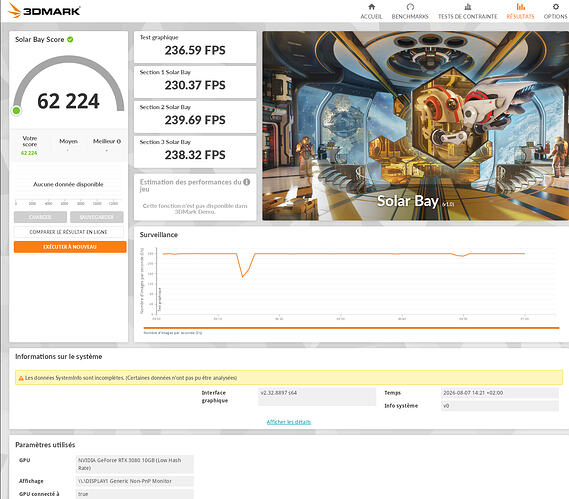569x499 pixels.
Task: Click the green validation checkmark icon
Action: (x=70, y=39)
